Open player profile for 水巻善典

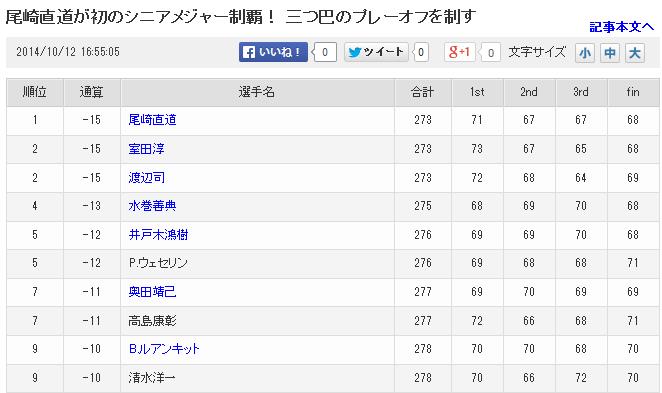click(152, 206)
